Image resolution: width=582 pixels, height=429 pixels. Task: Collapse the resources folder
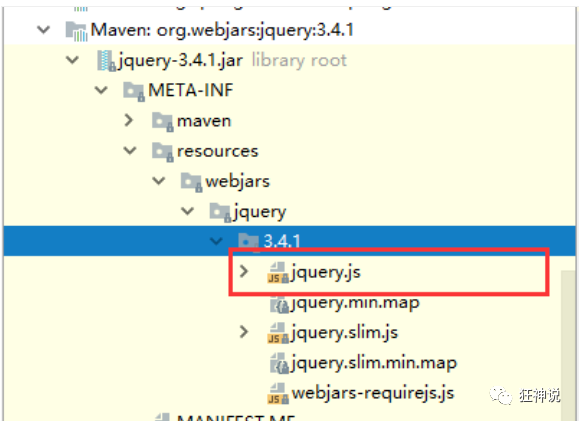pos(130,151)
